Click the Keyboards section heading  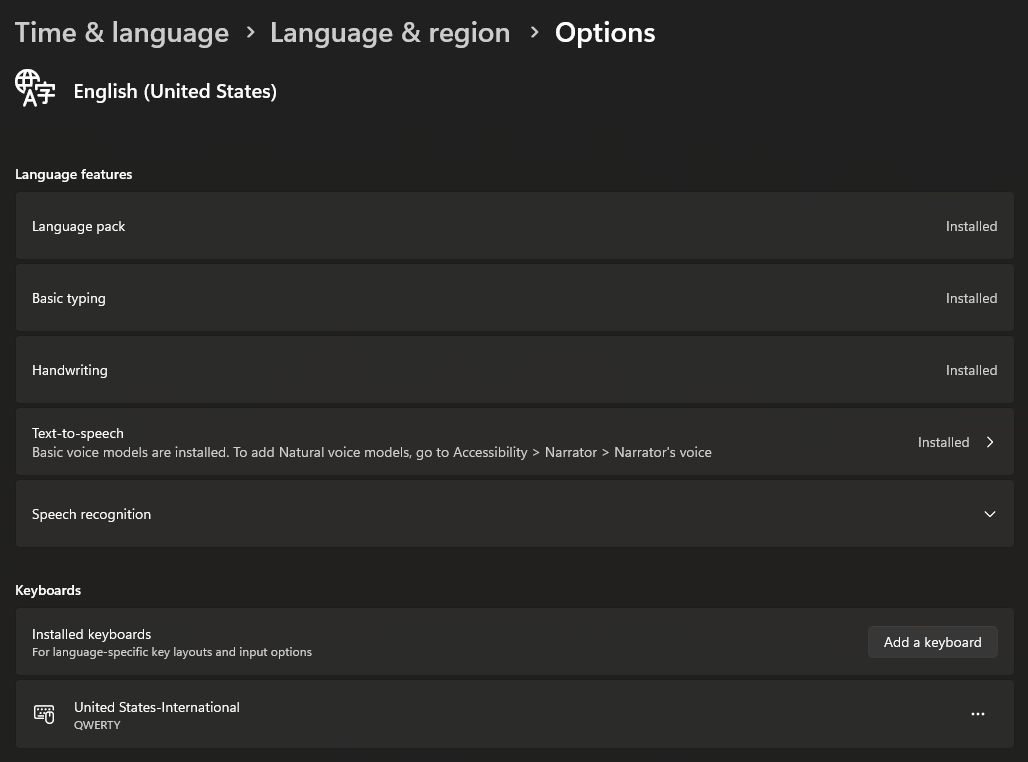click(x=48, y=590)
